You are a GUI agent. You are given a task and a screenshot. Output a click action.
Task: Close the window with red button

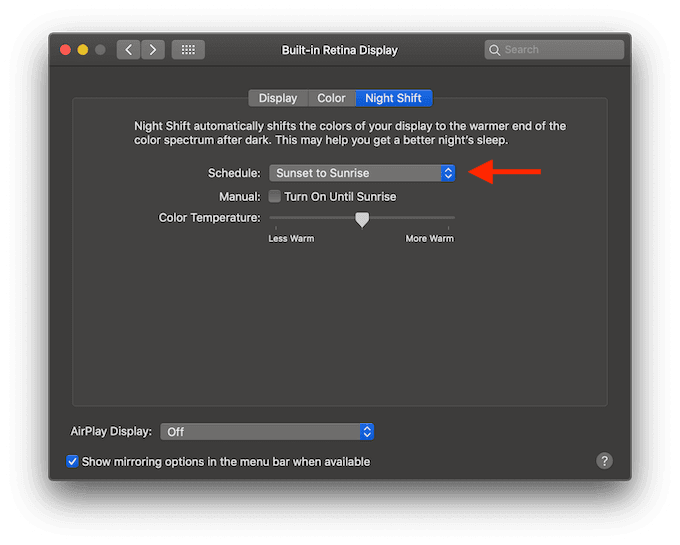65,50
